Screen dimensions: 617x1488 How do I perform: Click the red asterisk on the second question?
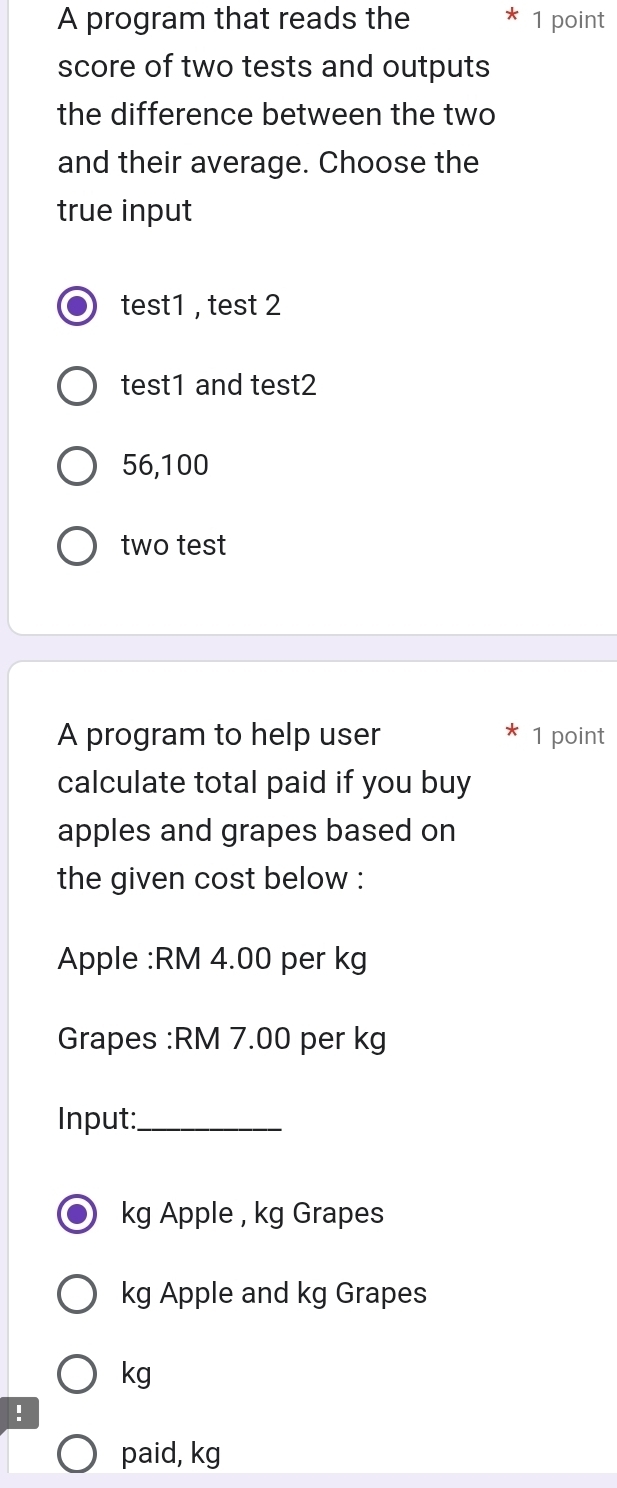[511, 734]
